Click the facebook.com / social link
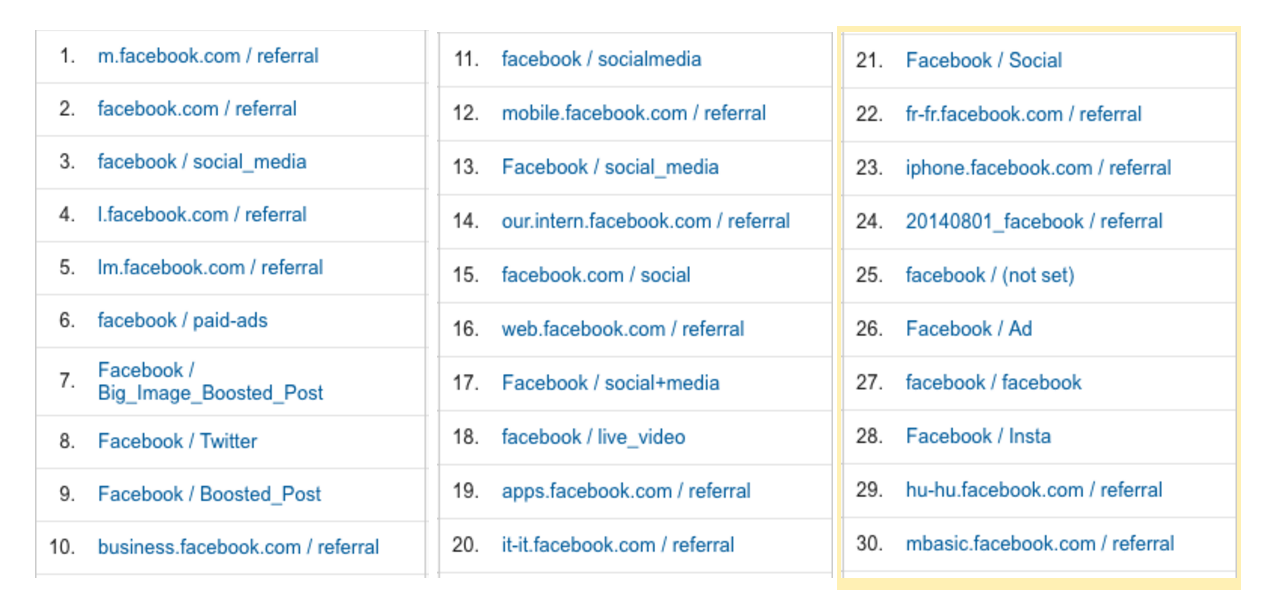1275x613 pixels. (596, 275)
